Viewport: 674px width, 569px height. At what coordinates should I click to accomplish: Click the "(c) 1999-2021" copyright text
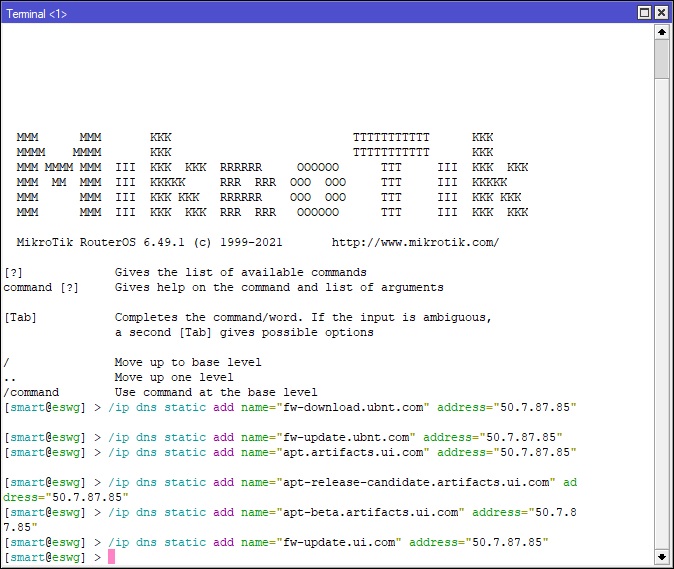[x=238, y=242]
